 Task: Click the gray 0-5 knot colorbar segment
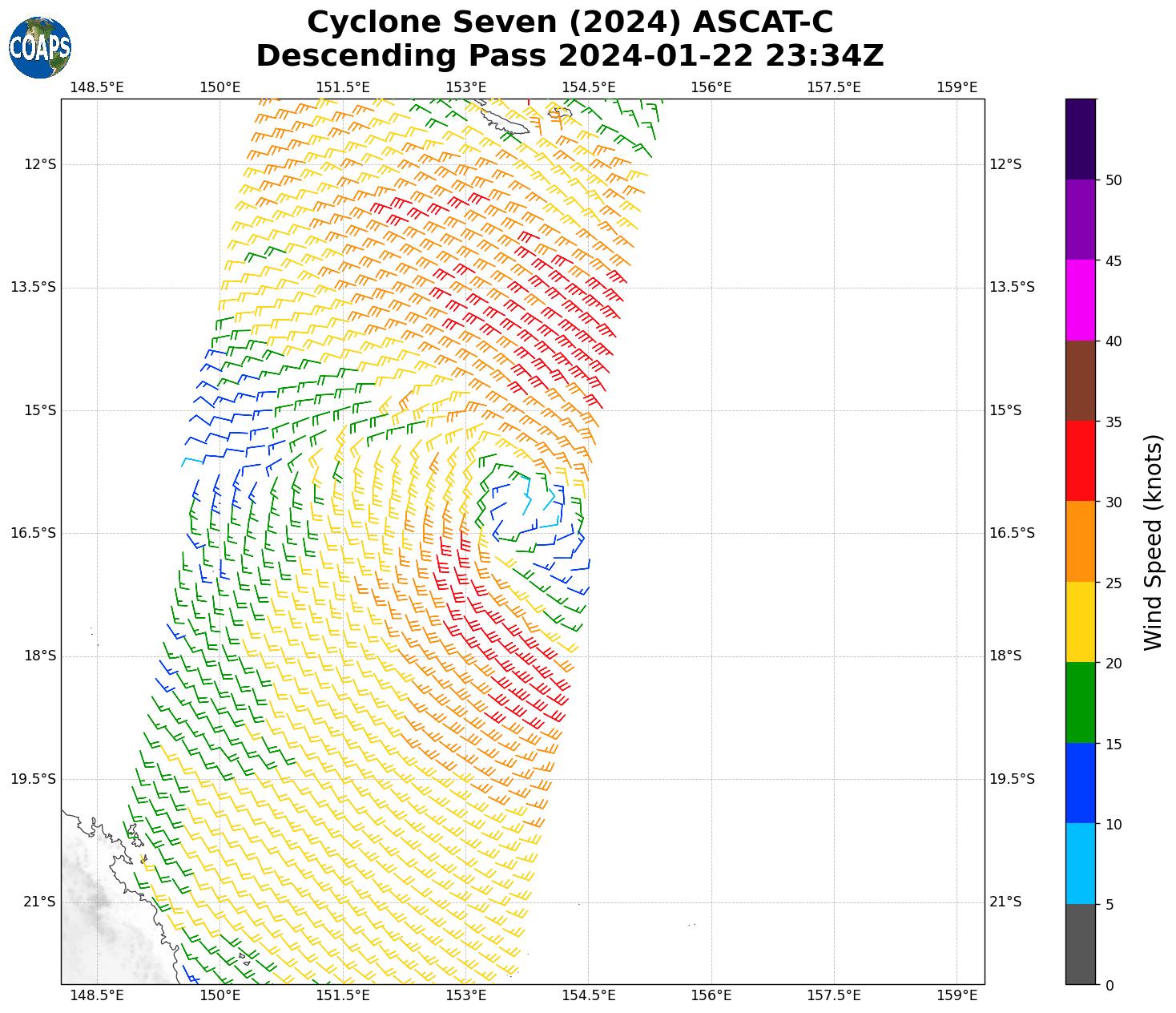[1080, 944]
